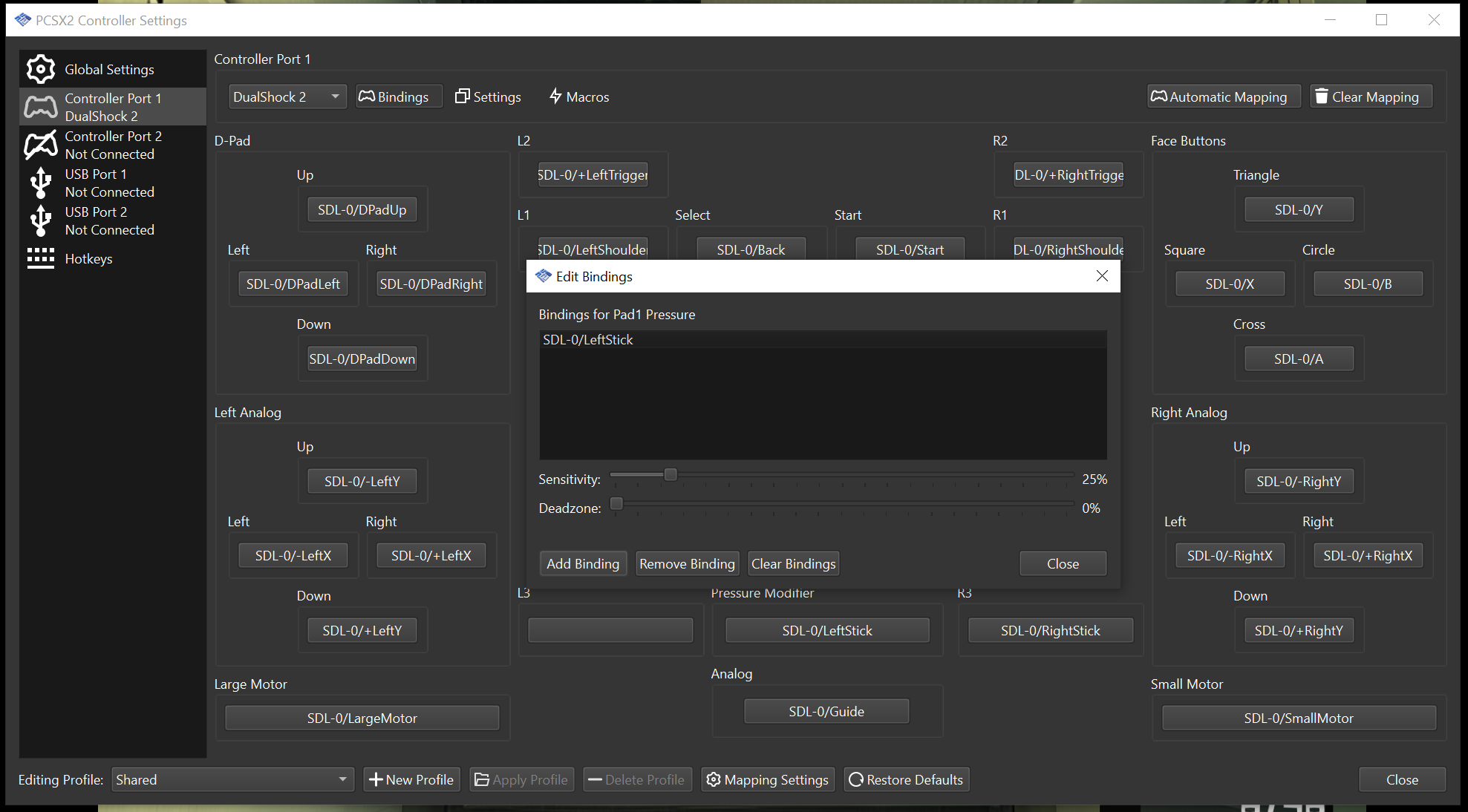Expand the Editing Profile Shared dropdown
This screenshot has width=1468, height=812.
tap(232, 779)
